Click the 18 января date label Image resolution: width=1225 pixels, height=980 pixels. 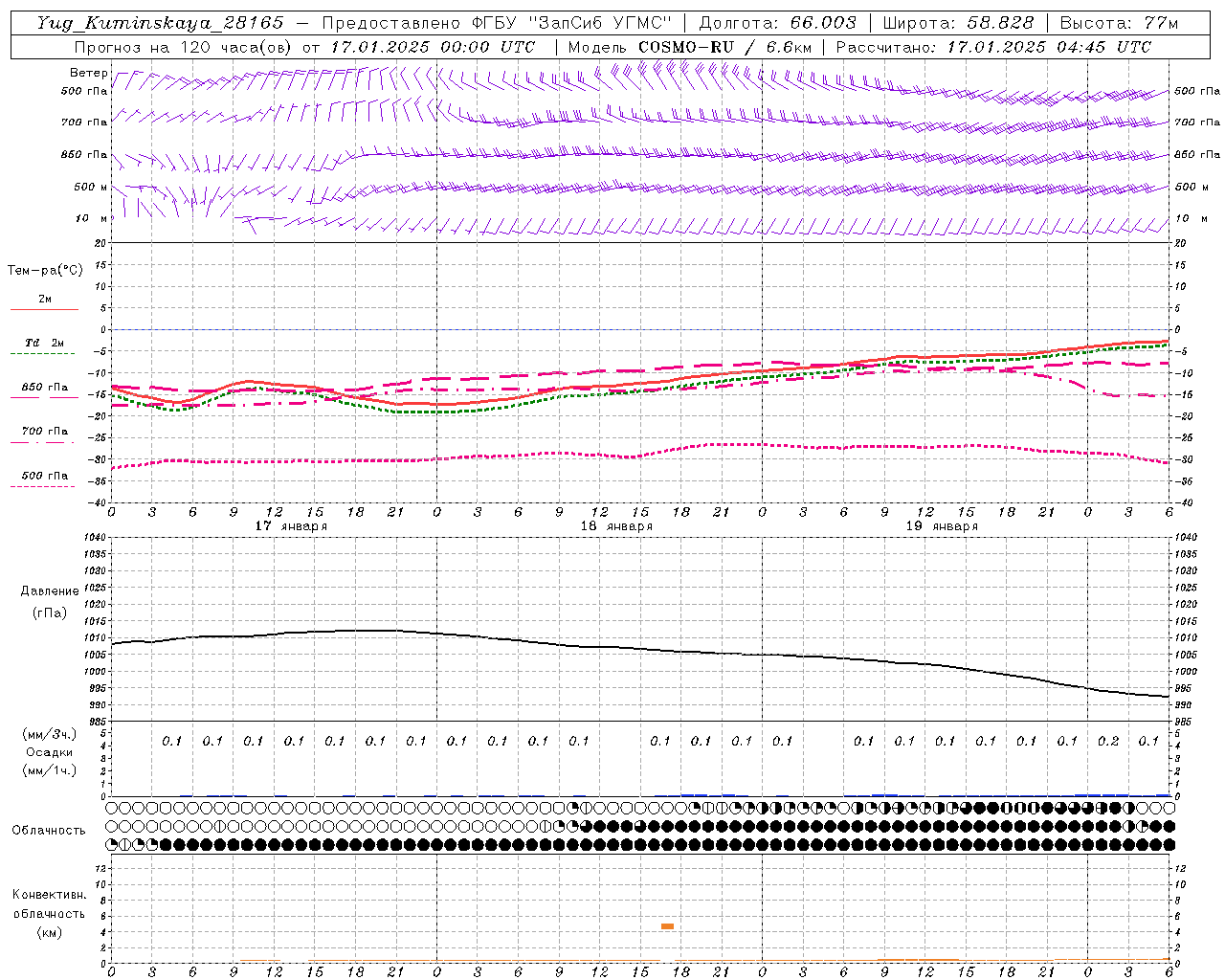point(616,525)
